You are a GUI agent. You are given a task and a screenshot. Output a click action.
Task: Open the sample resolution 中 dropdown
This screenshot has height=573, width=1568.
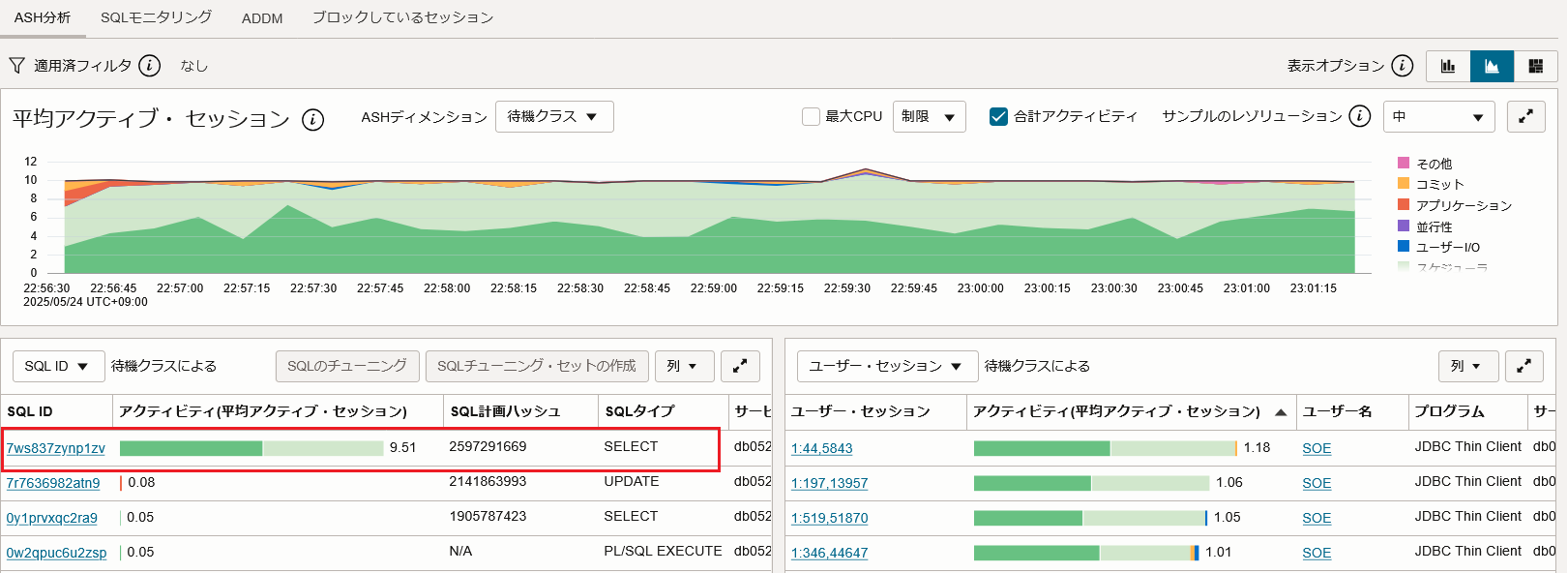click(x=1438, y=116)
